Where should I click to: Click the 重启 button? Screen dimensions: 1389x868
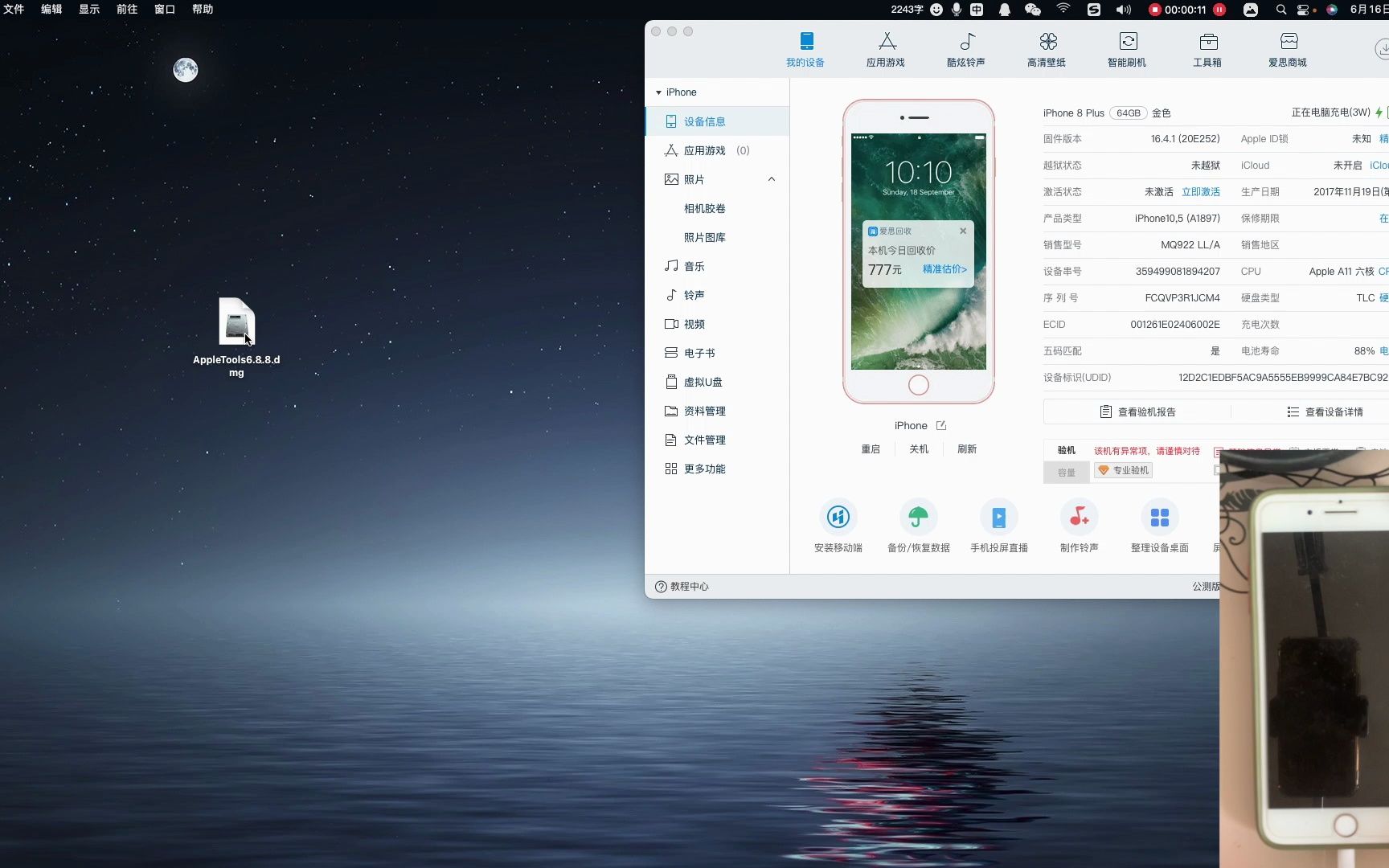(x=871, y=449)
